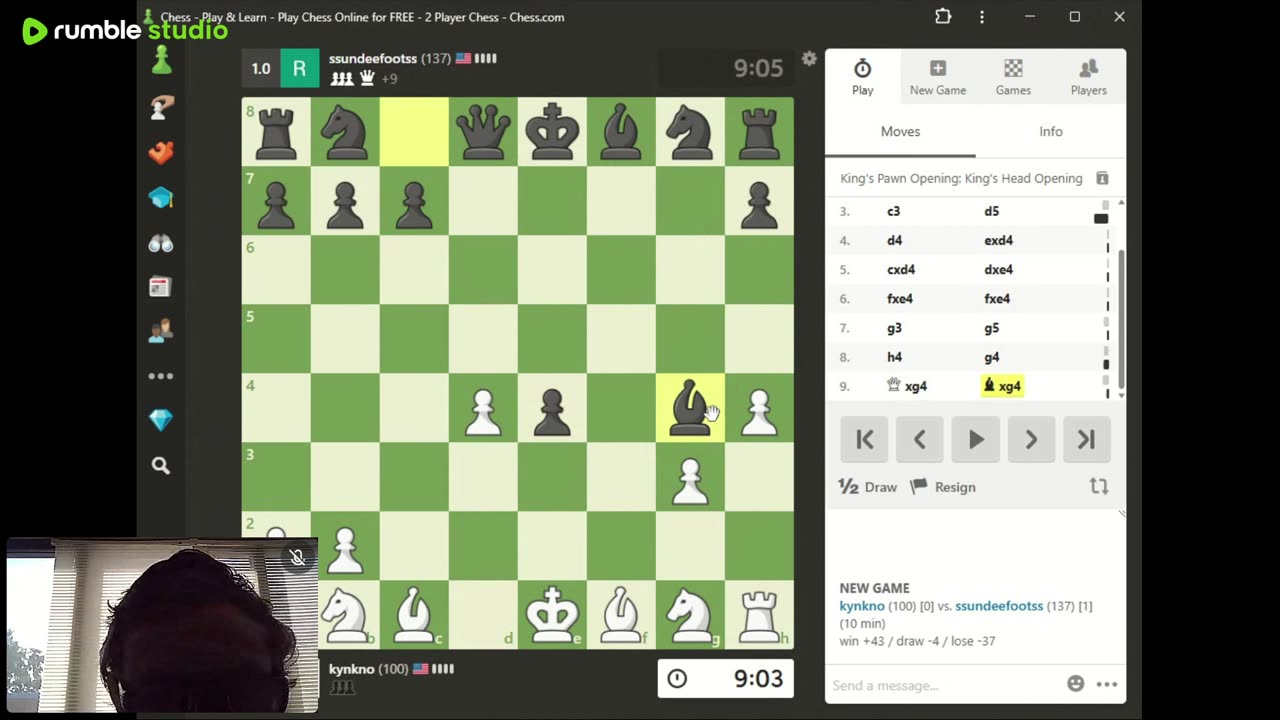Screen dimensions: 1280x720
Task: Open kynkno player name below board
Action: click(x=352, y=669)
